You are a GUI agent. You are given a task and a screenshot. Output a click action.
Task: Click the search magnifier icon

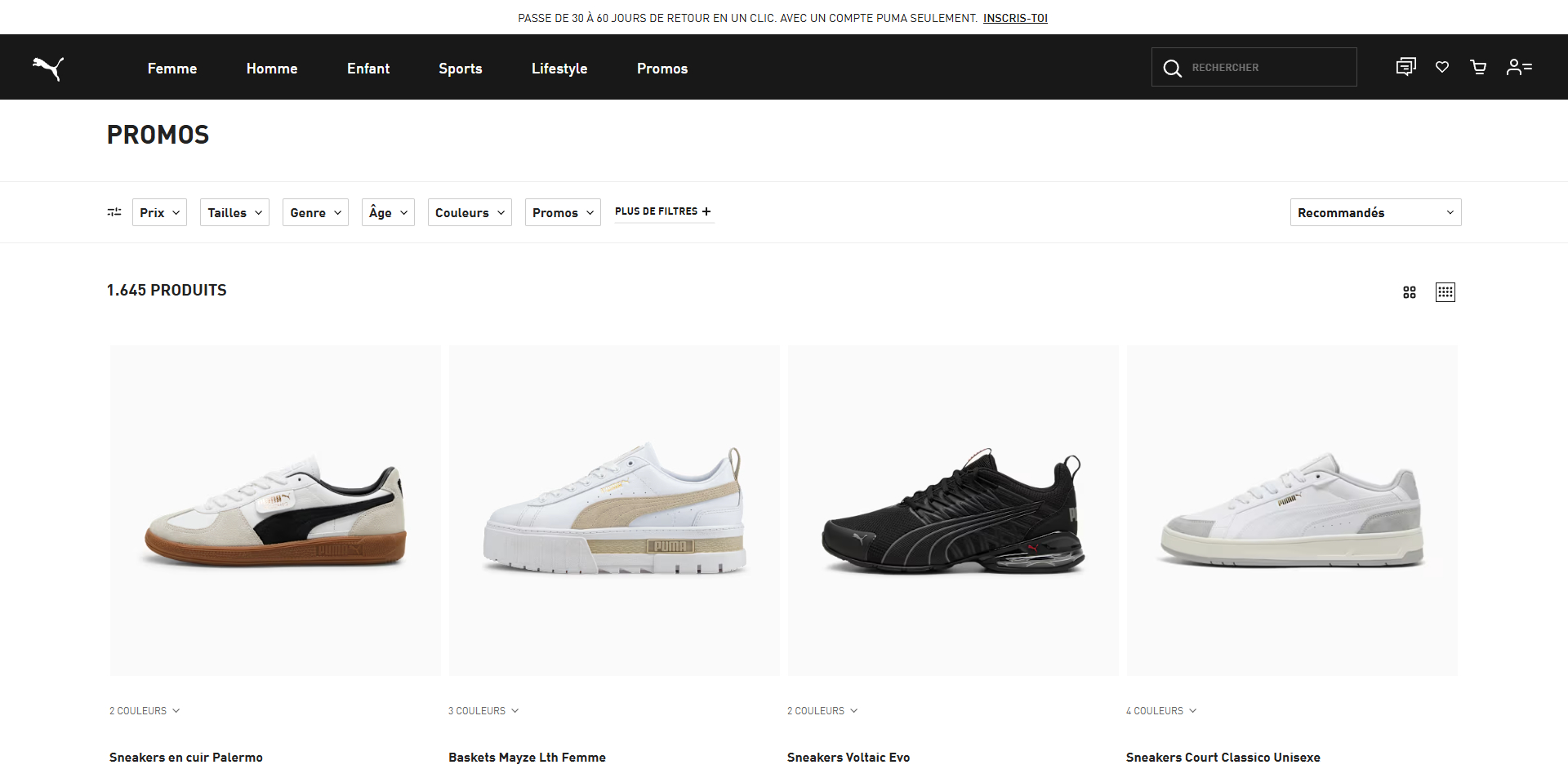[1172, 68]
